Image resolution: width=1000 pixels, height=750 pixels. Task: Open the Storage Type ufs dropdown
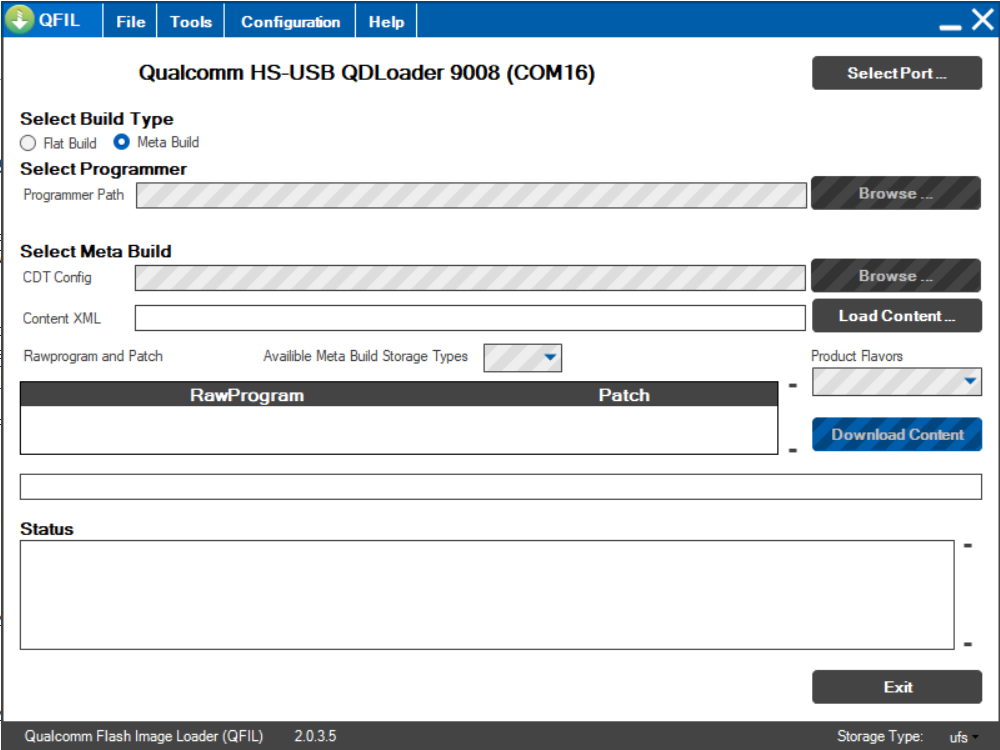(964, 737)
